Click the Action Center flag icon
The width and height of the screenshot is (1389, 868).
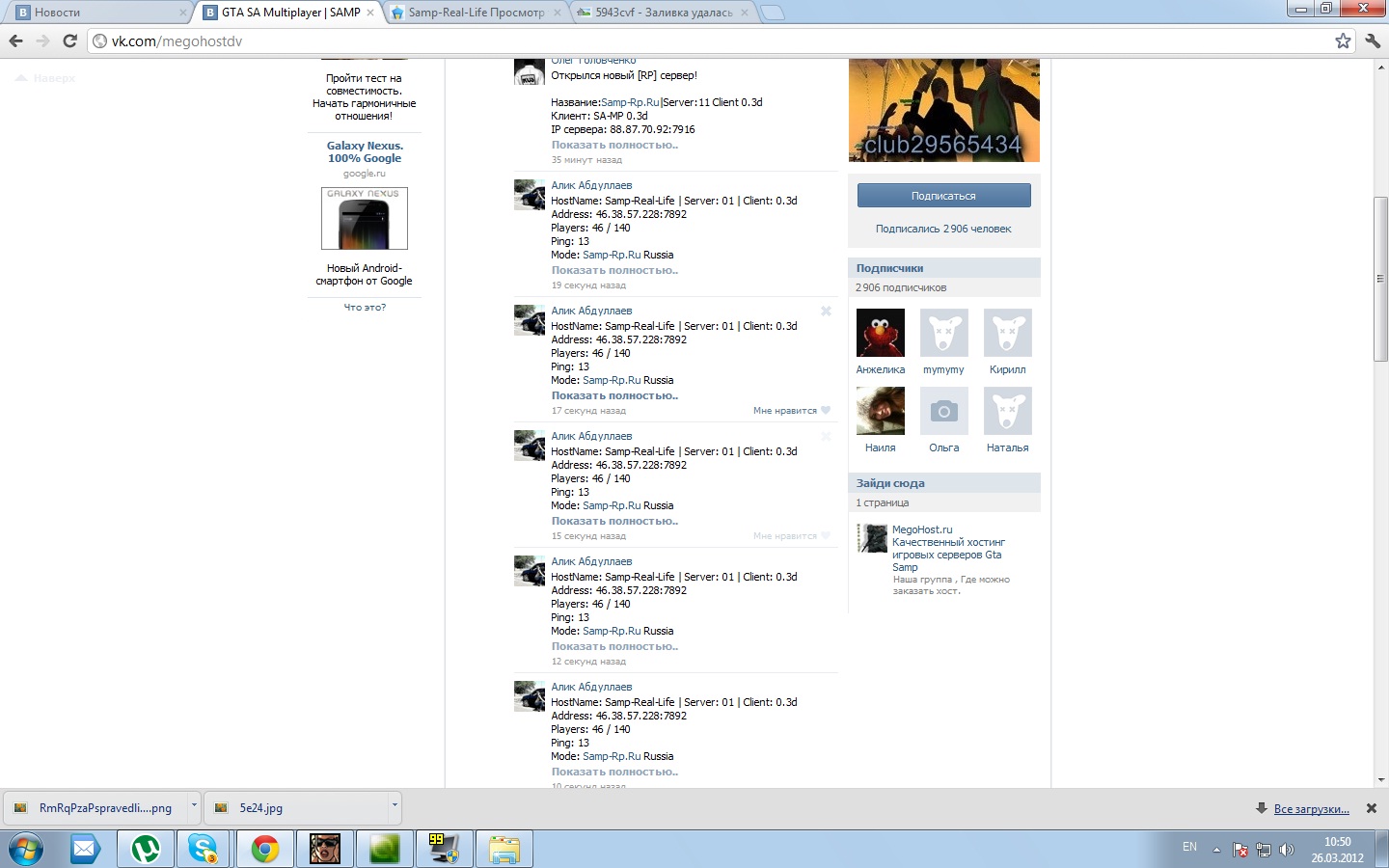pyautogui.click(x=1240, y=850)
